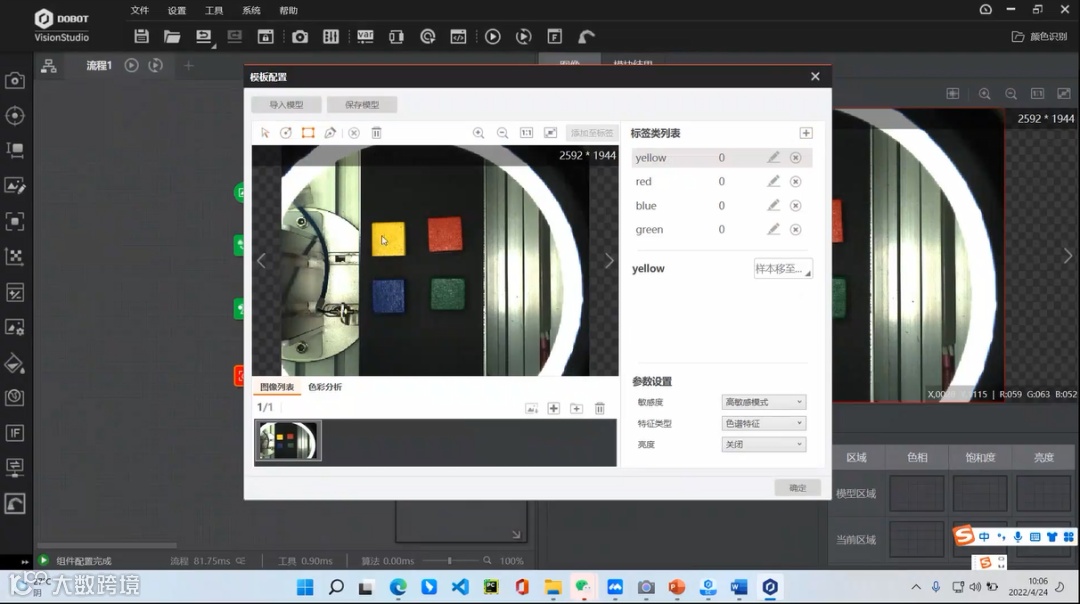This screenshot has height=604, width=1080.
Task: Select the polygon pen drawing tool
Action: tap(330, 133)
